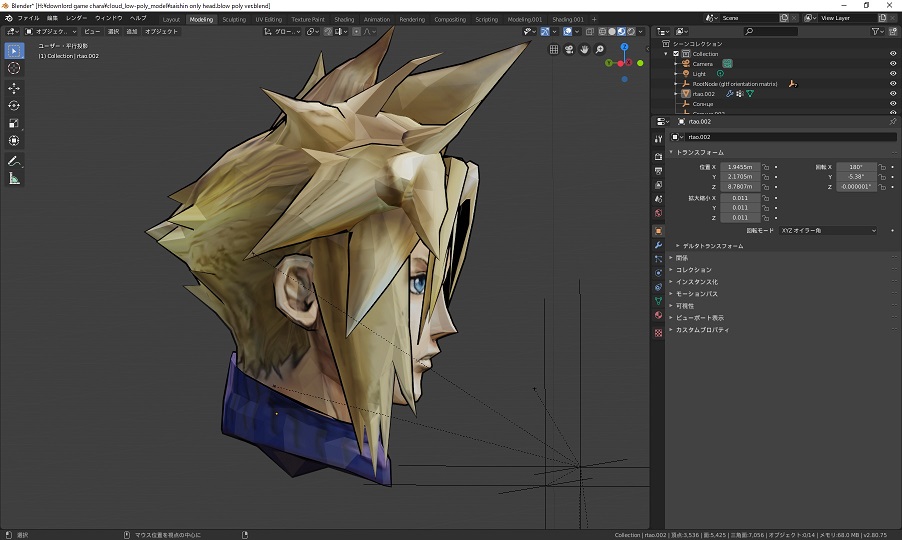Select the Measure tool

pos(14,178)
